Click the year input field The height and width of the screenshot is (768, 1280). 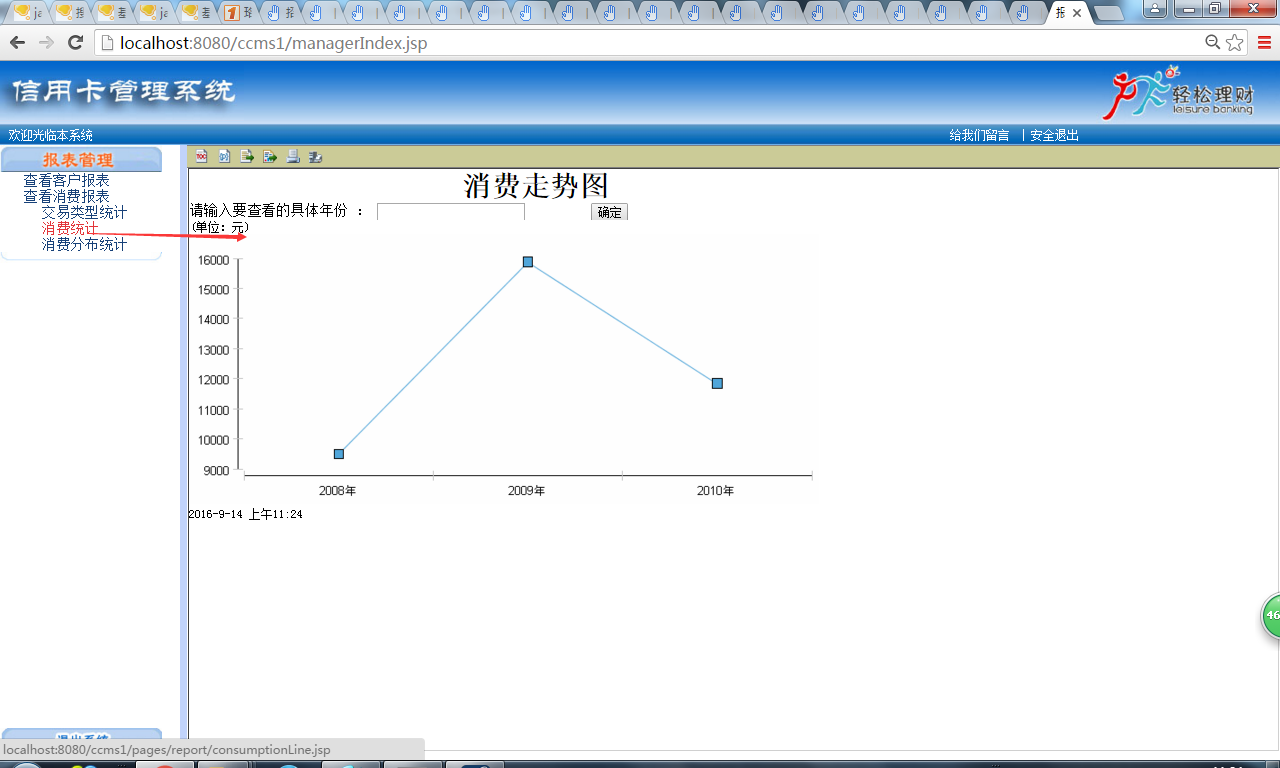(x=449, y=211)
